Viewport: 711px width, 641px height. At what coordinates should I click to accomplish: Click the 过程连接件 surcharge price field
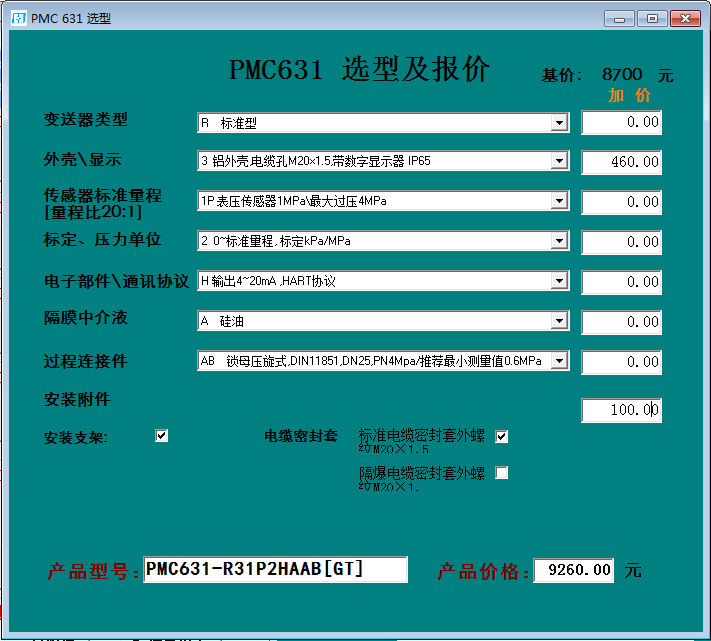click(x=621, y=362)
